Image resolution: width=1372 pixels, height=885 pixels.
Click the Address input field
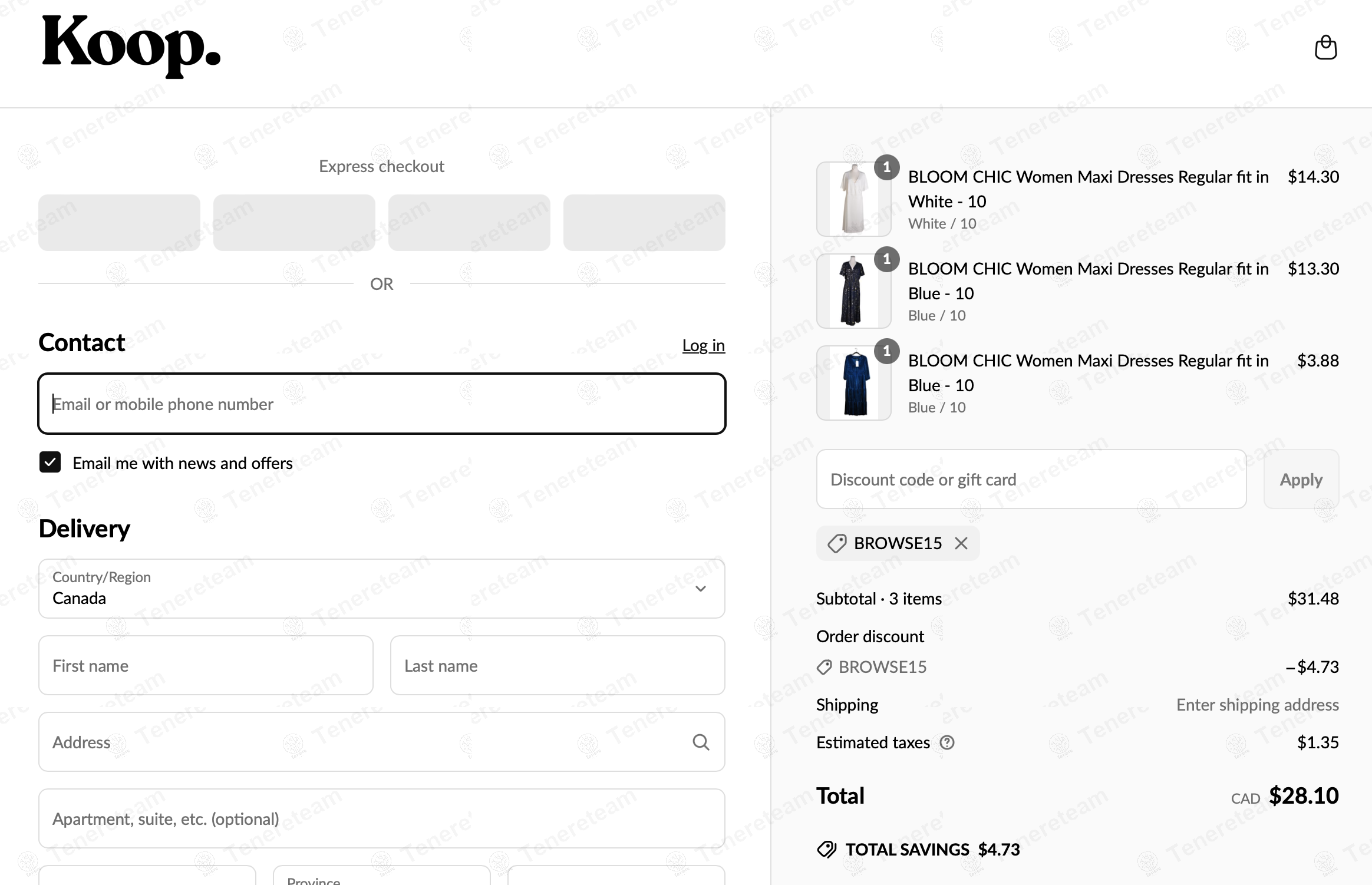[x=382, y=742]
